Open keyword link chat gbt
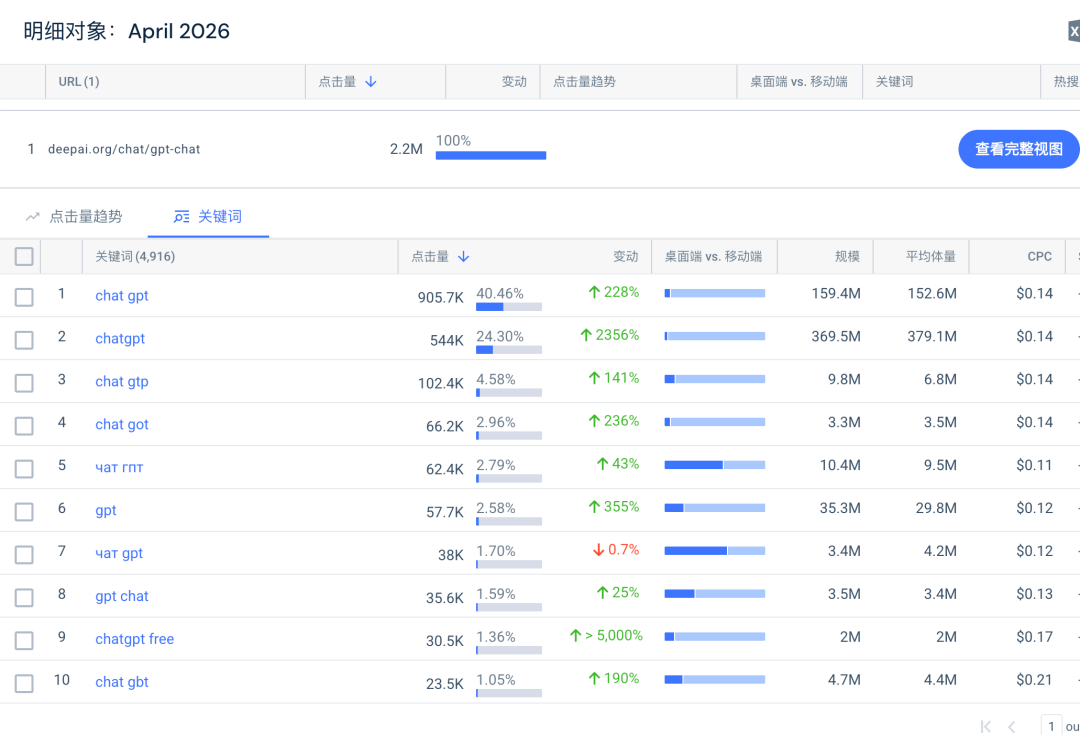The height and width of the screenshot is (735, 1080). click(122, 682)
